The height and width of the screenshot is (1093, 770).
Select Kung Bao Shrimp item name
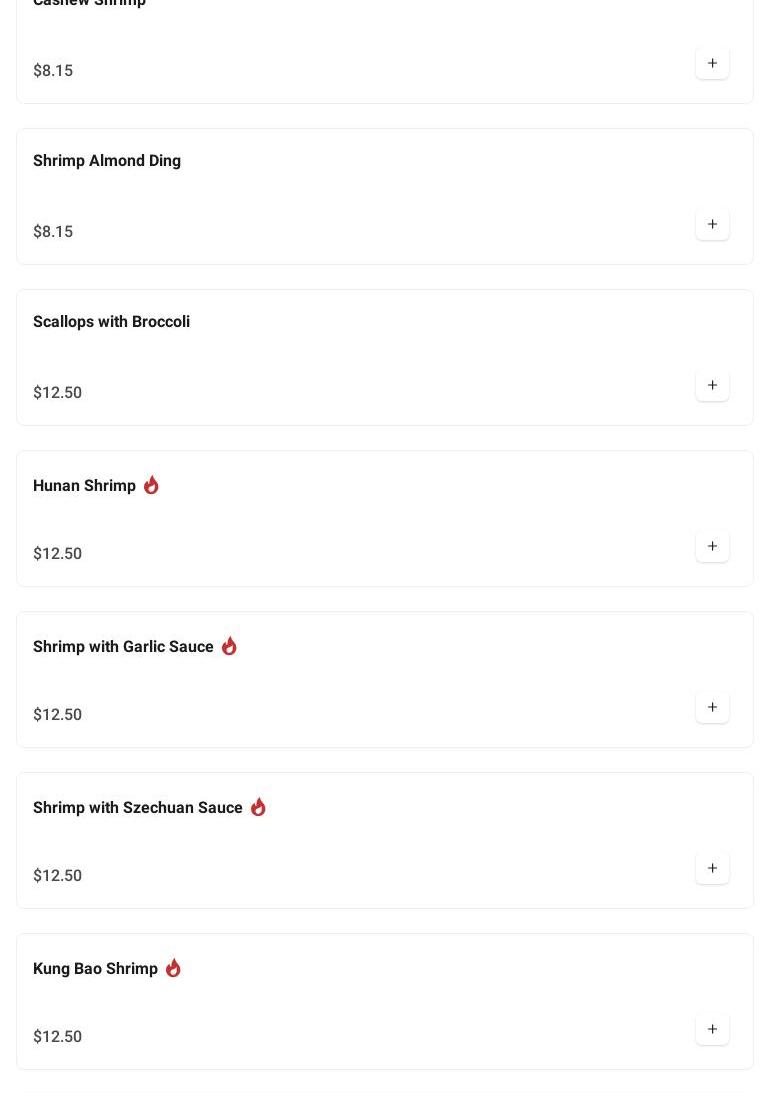click(x=95, y=969)
